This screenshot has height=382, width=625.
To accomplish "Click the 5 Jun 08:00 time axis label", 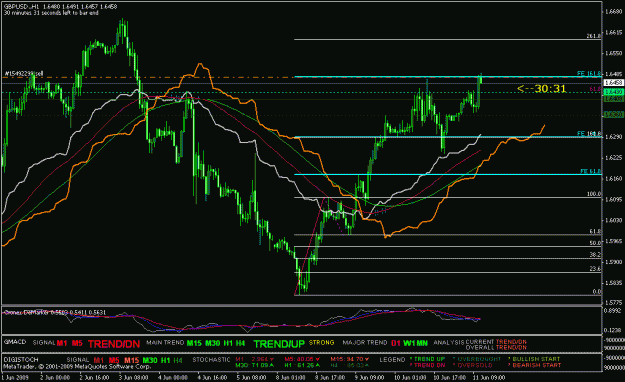I will pos(251,377).
